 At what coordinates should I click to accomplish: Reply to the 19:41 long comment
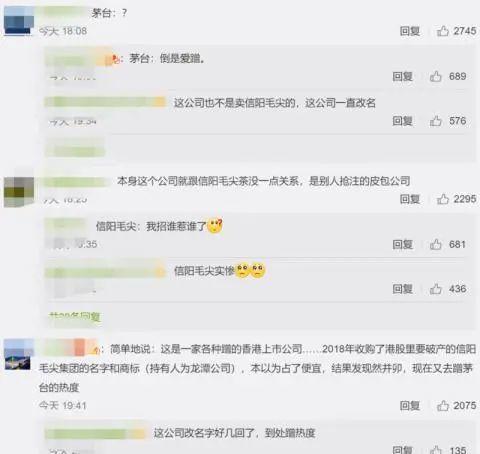pos(410,406)
